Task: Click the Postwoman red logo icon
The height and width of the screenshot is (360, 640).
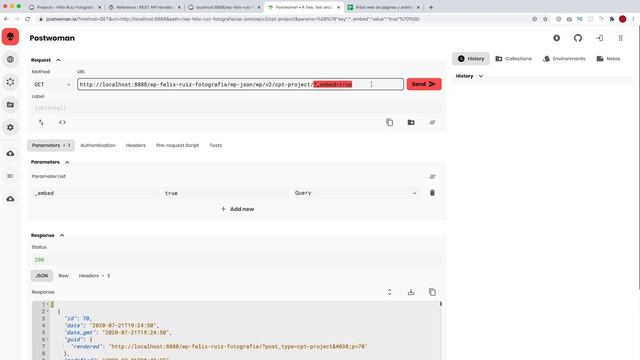Action: tap(10, 37)
